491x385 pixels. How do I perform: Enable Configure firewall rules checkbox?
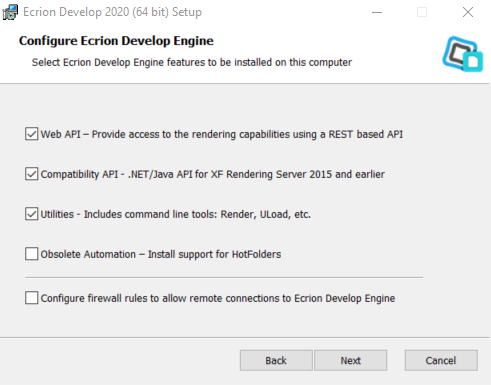pyautogui.click(x=31, y=298)
